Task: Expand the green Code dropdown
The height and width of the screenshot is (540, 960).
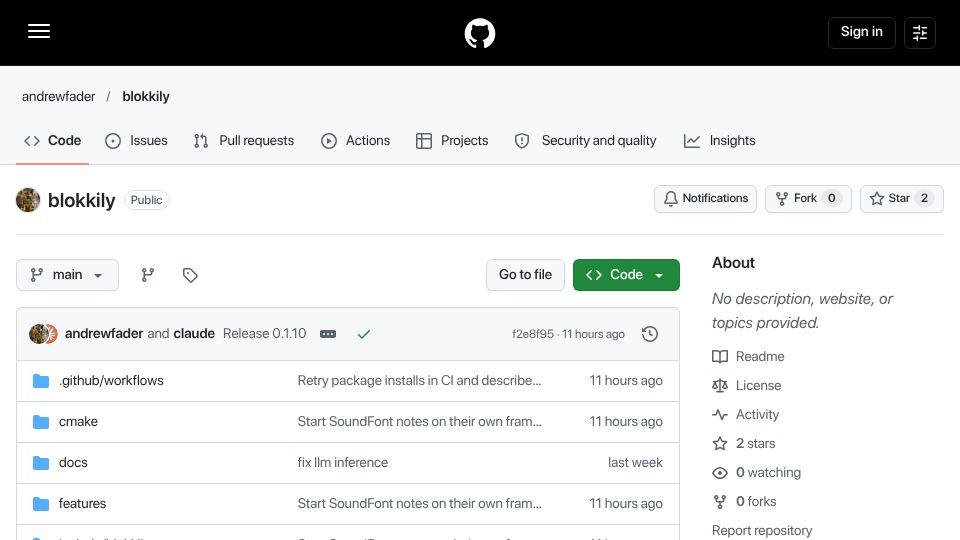Action: pyautogui.click(x=626, y=275)
